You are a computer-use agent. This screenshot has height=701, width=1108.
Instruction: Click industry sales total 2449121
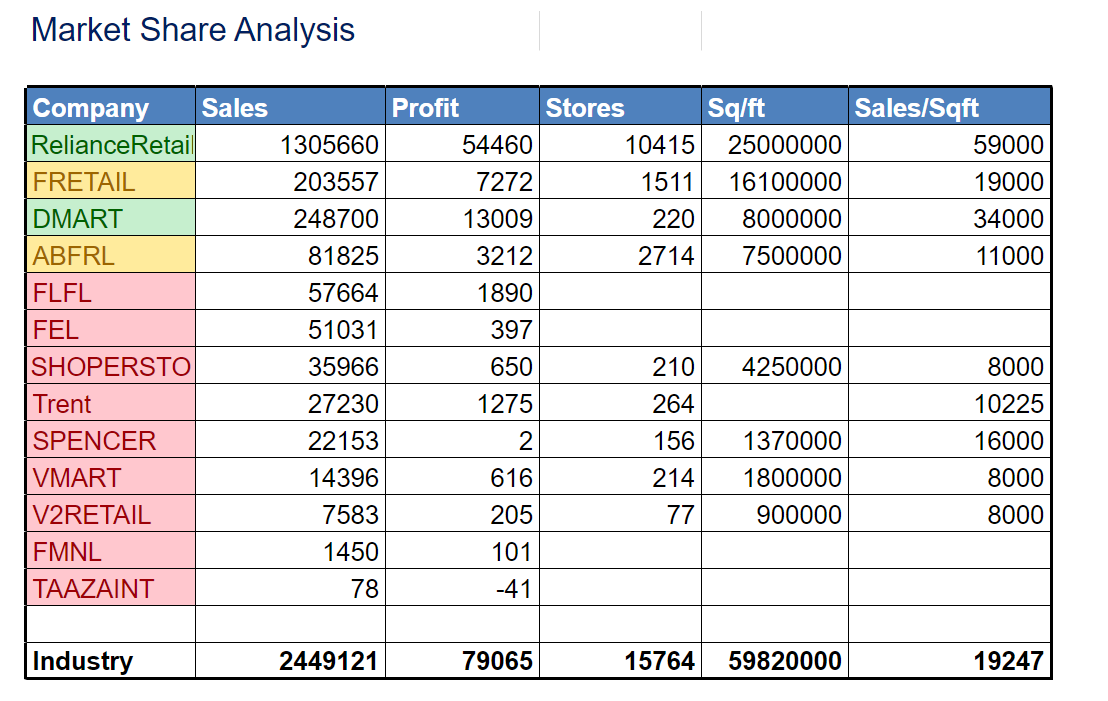point(329,661)
